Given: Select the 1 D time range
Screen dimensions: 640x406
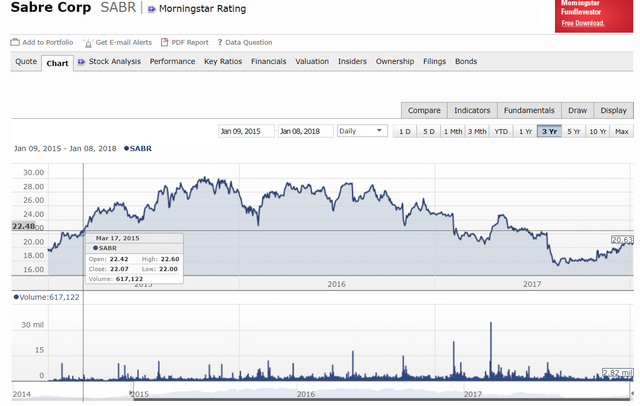Looking at the screenshot, I should [x=404, y=131].
